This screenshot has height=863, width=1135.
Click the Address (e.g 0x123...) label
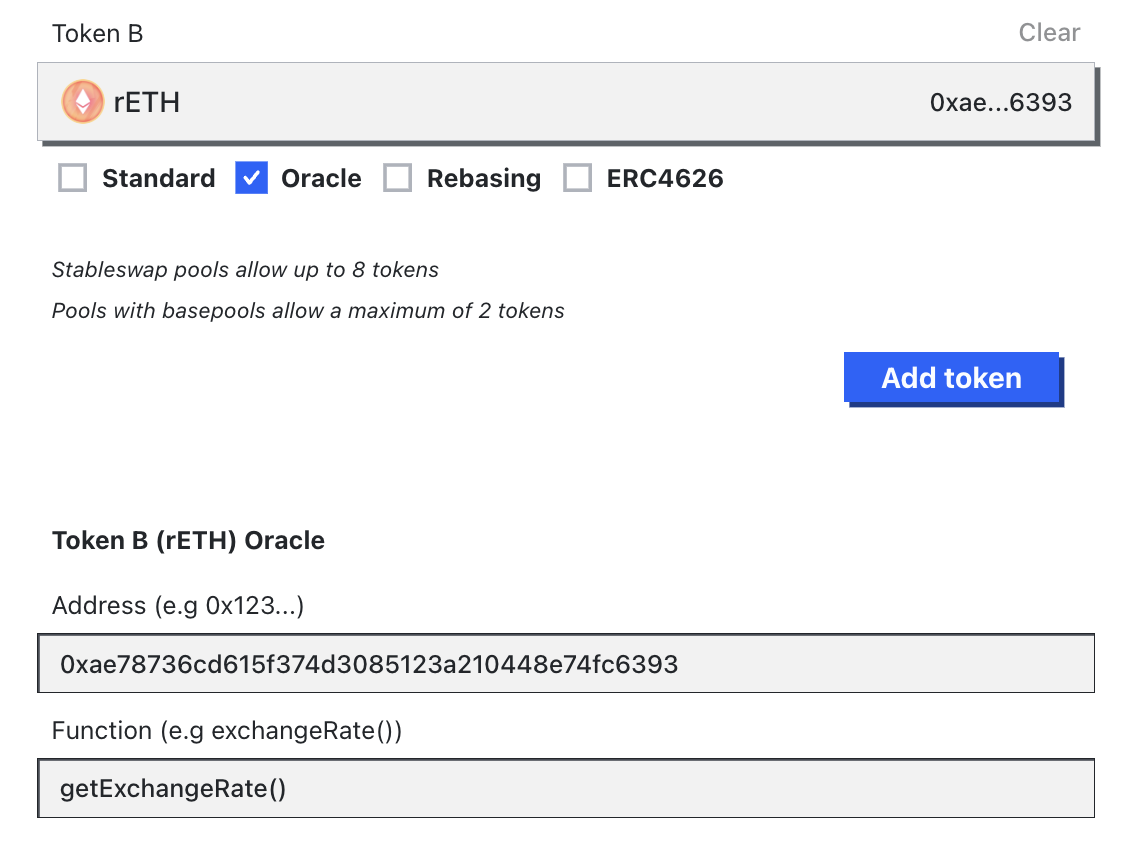[178, 605]
